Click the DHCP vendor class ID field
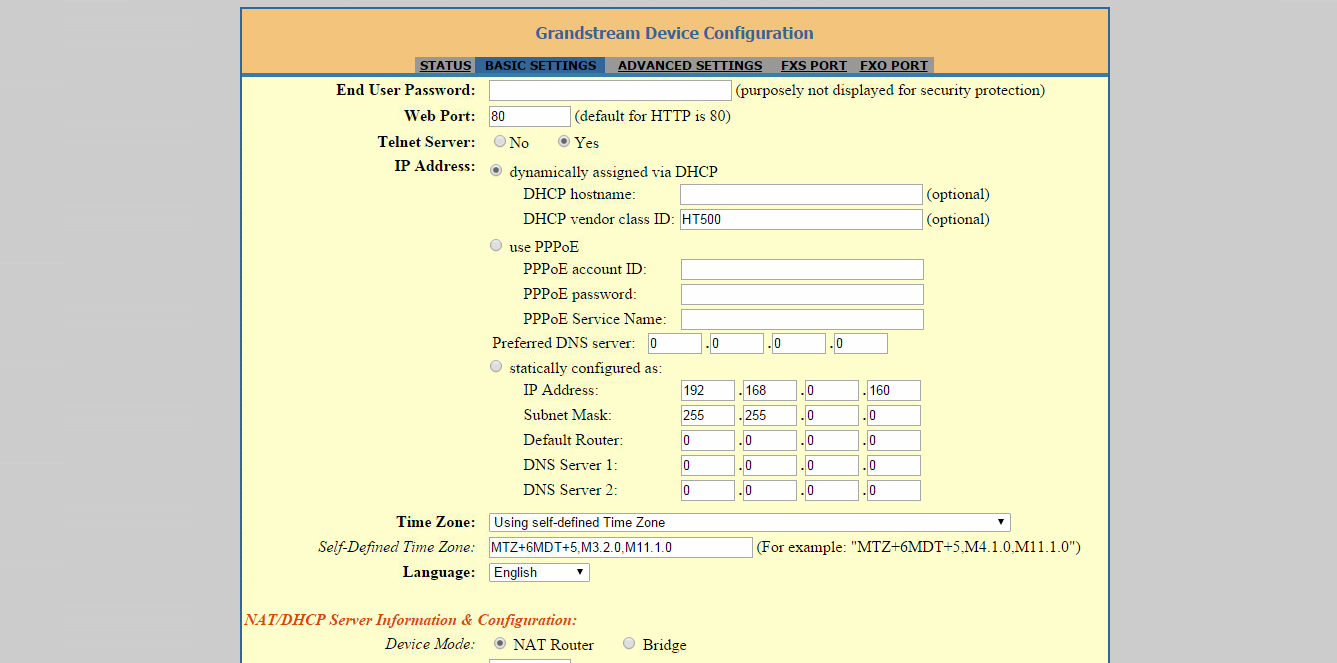Viewport: 1337px width, 663px height. [x=801, y=220]
